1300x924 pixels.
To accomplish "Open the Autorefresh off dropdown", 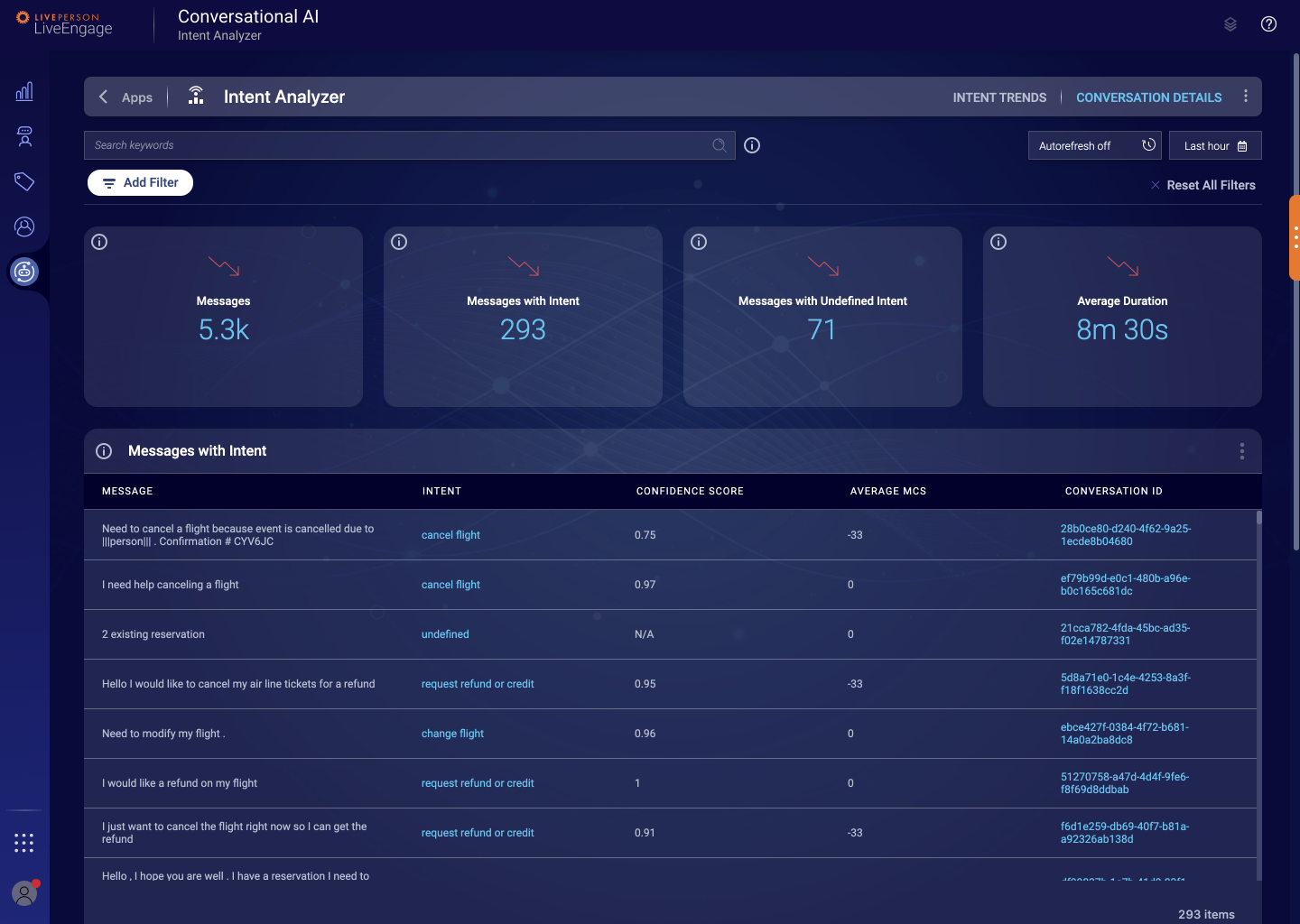I will [1095, 145].
